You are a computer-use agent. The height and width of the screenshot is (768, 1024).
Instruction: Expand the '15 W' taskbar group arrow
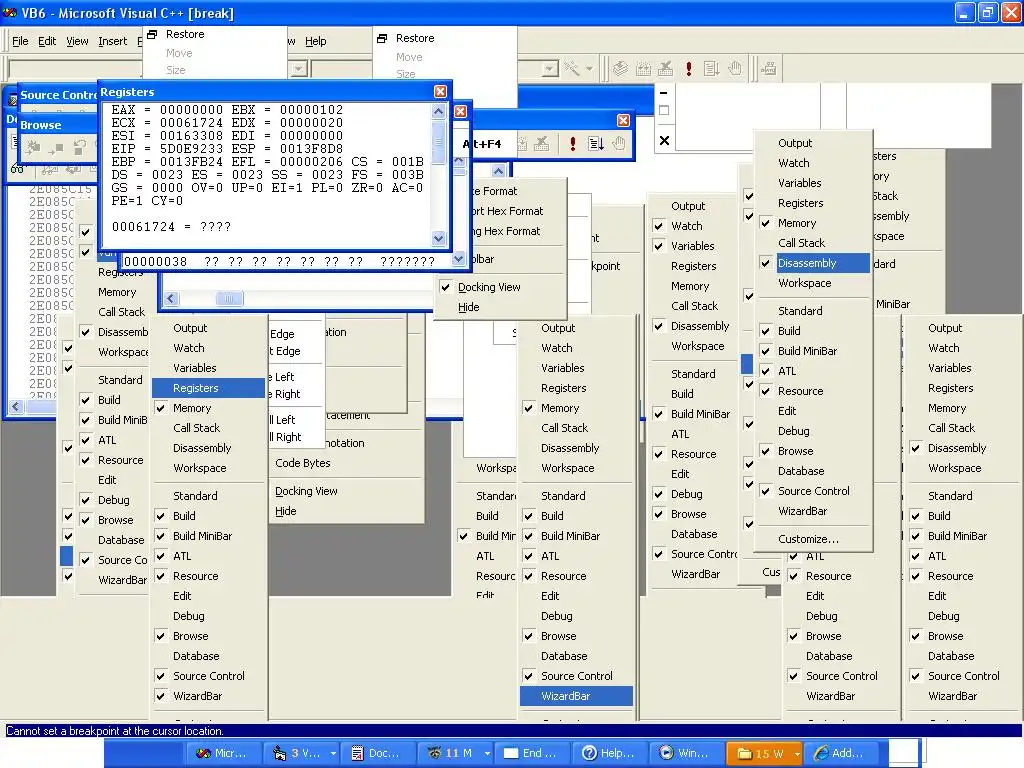(797, 753)
